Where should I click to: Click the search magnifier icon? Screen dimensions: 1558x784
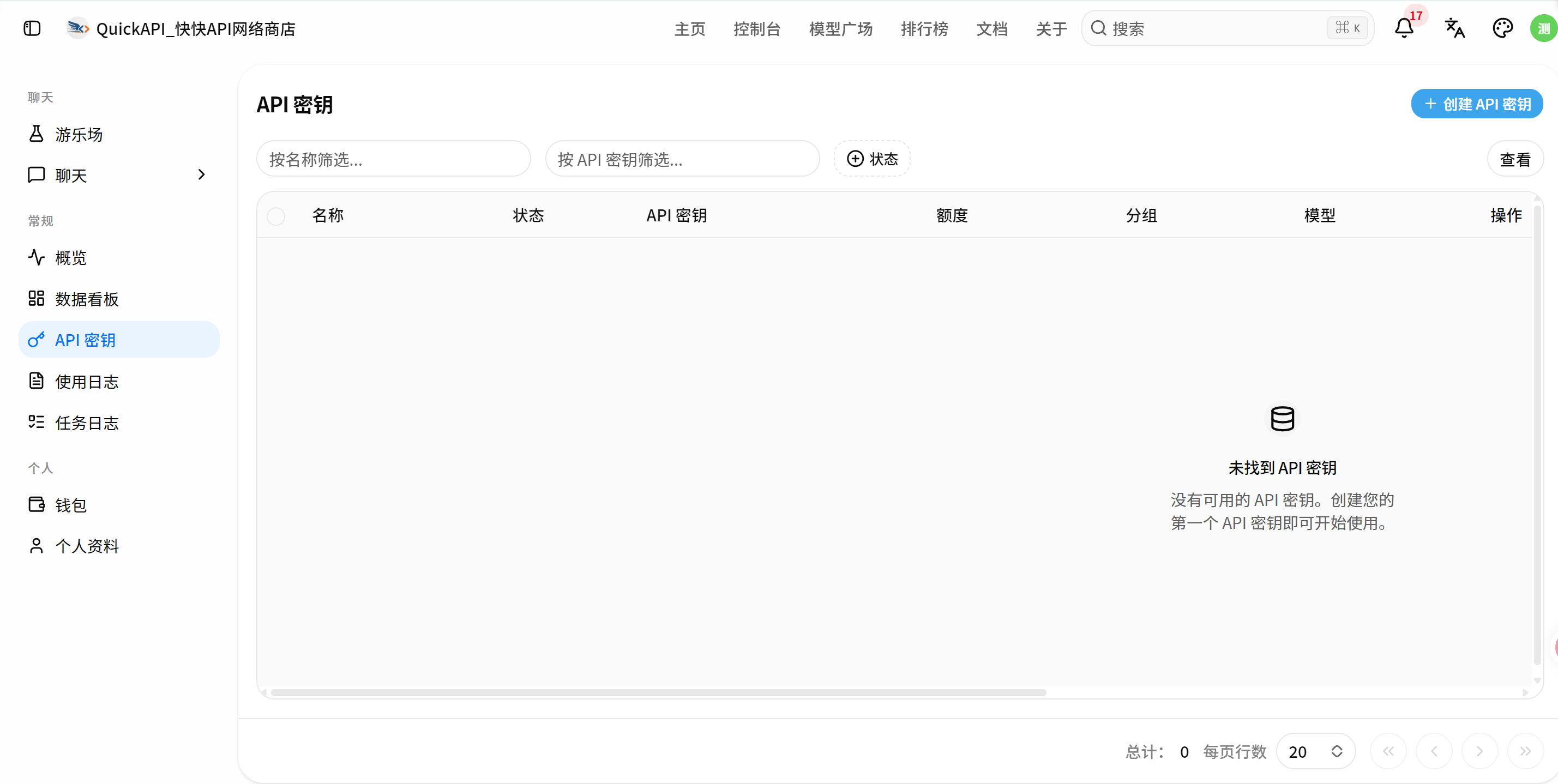[x=1098, y=28]
